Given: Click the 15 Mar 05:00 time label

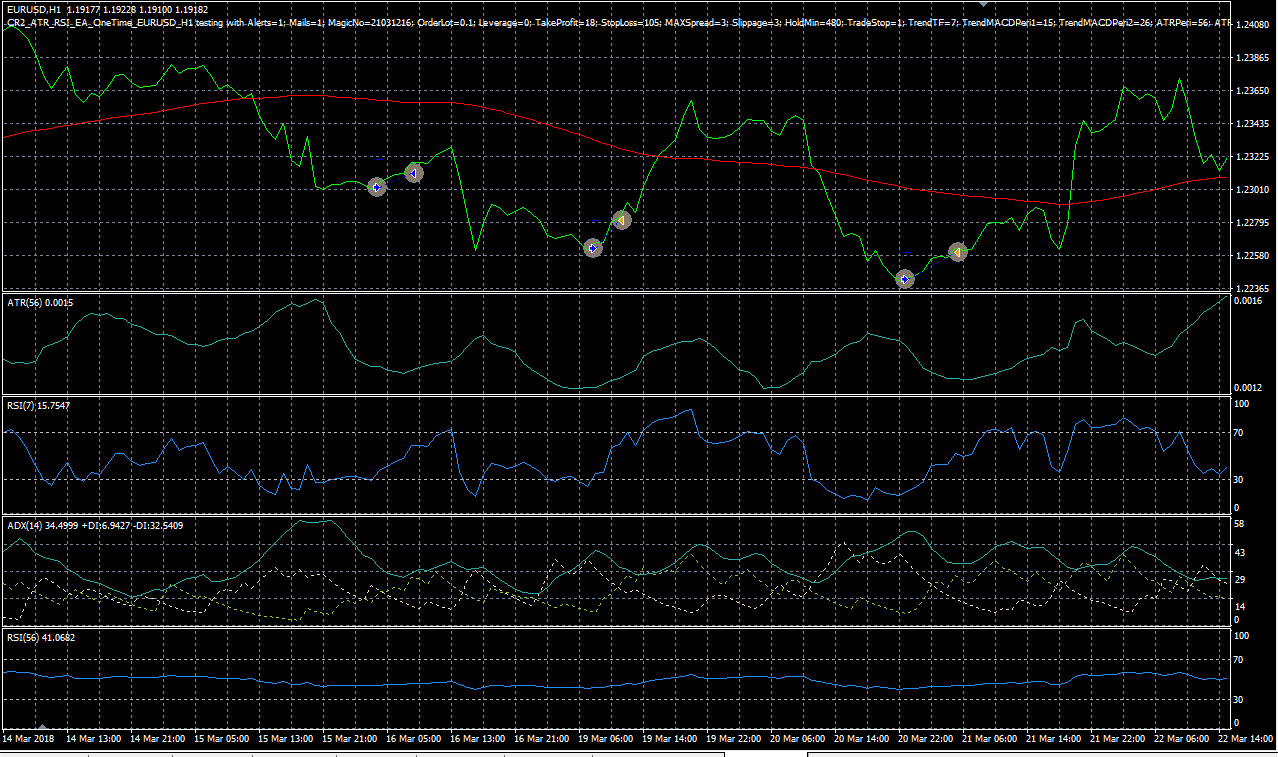Looking at the screenshot, I should click(x=220, y=738).
